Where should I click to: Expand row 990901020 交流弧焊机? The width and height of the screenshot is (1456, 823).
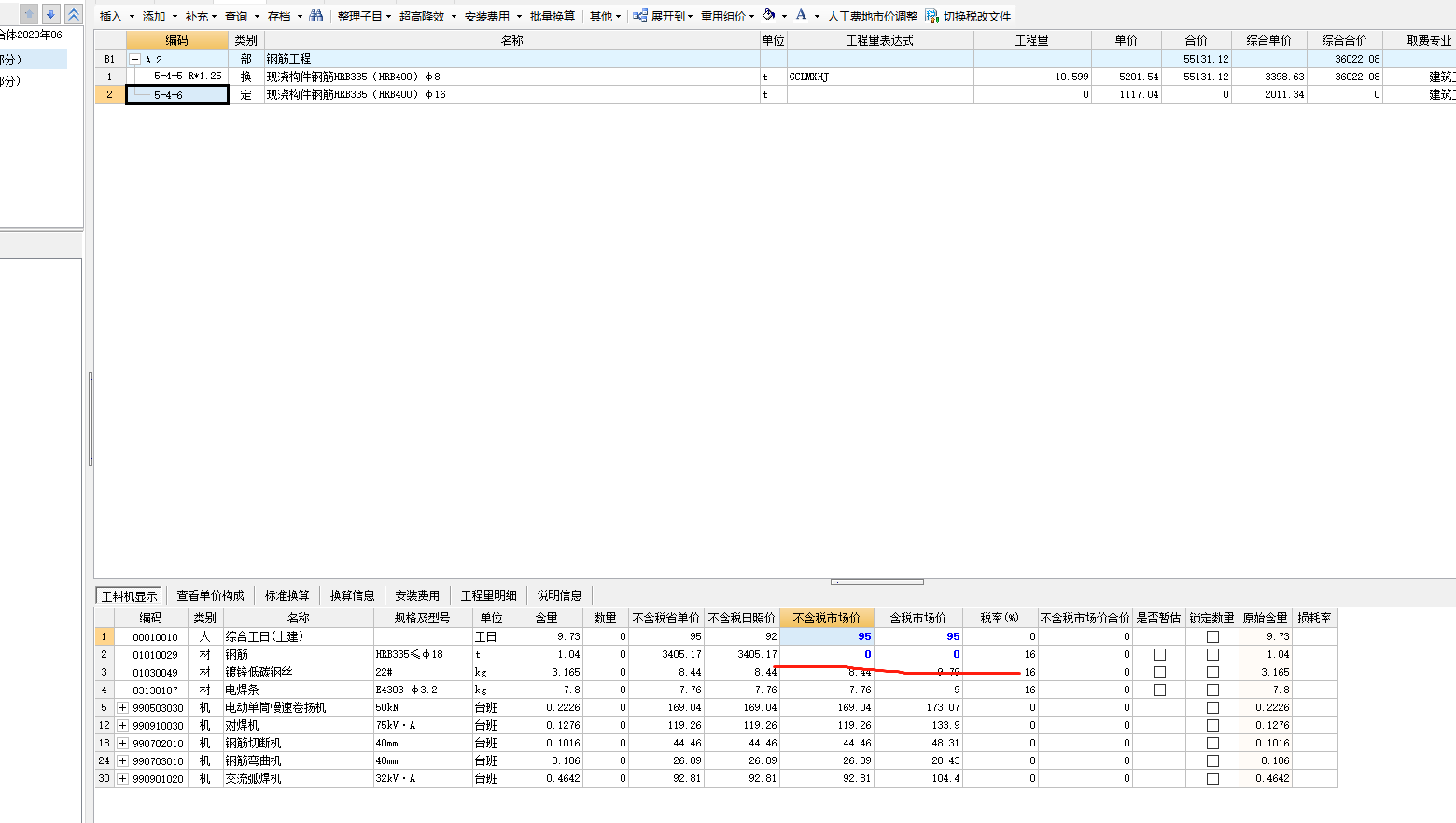pyautogui.click(x=122, y=778)
